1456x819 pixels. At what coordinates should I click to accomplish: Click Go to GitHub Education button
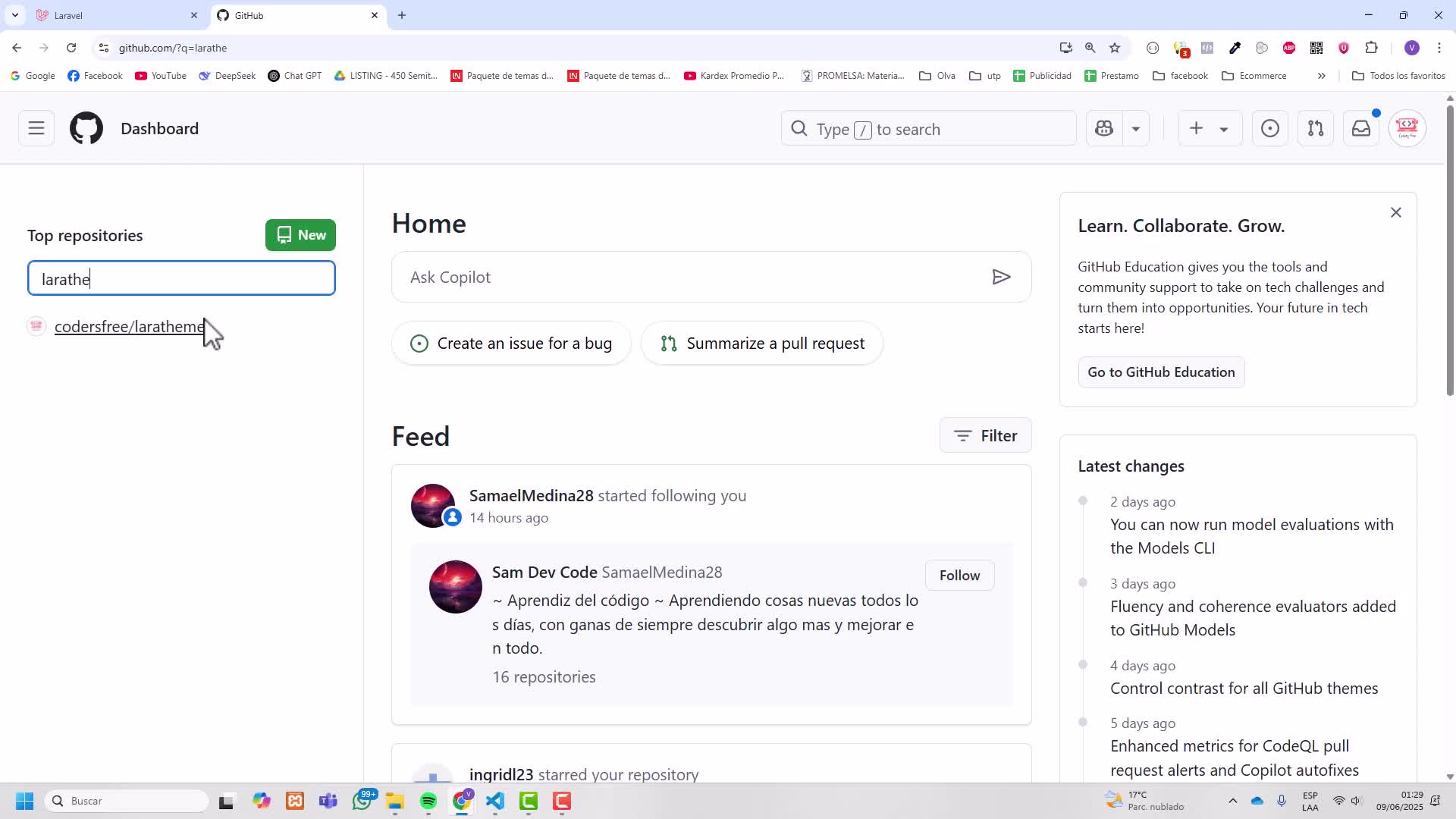point(1161,372)
